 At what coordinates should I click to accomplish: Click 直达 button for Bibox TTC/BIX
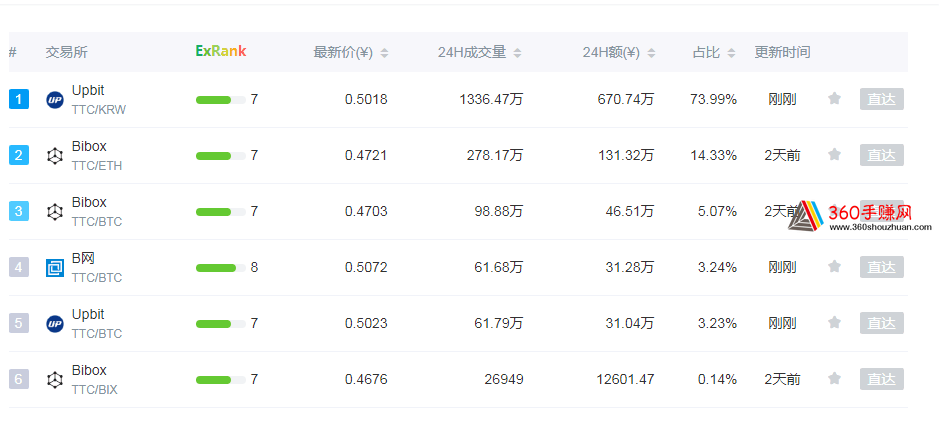click(x=882, y=379)
